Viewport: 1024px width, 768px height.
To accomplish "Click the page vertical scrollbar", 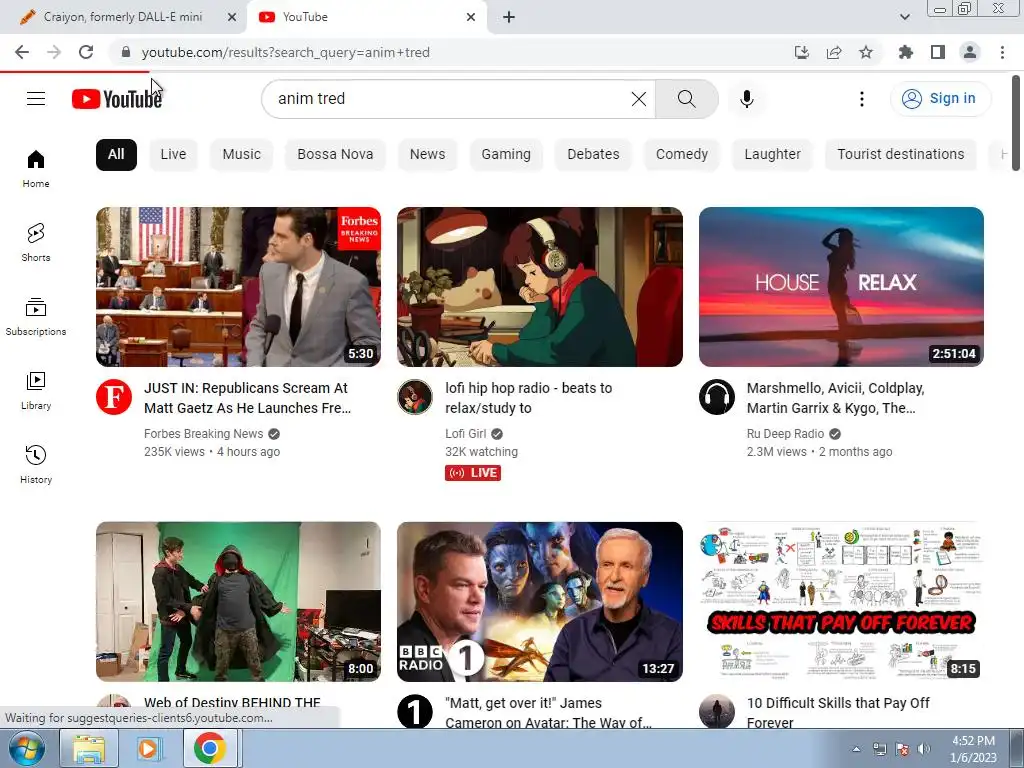I will point(1016,123).
